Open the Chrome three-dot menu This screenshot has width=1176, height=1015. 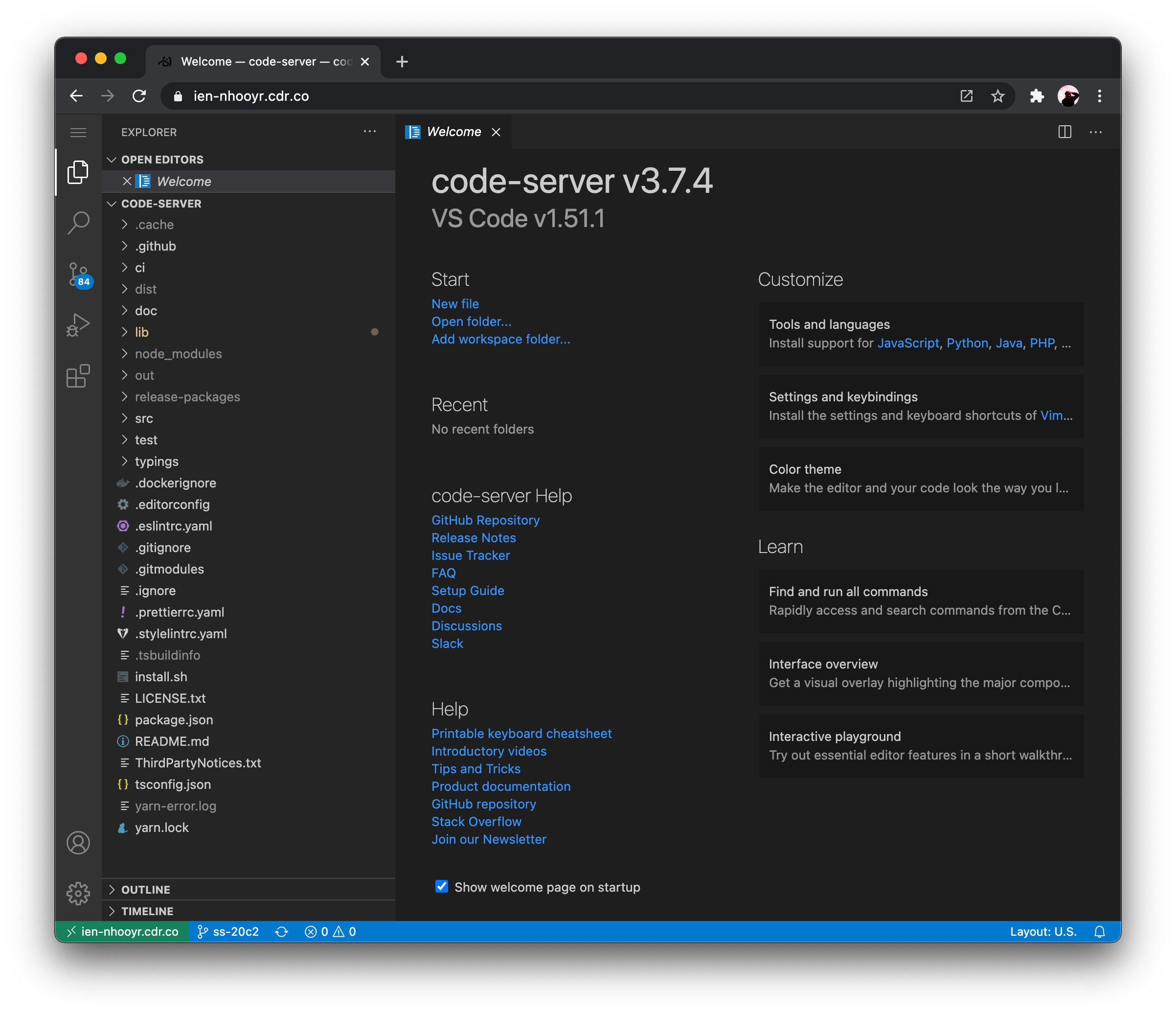pos(1099,96)
